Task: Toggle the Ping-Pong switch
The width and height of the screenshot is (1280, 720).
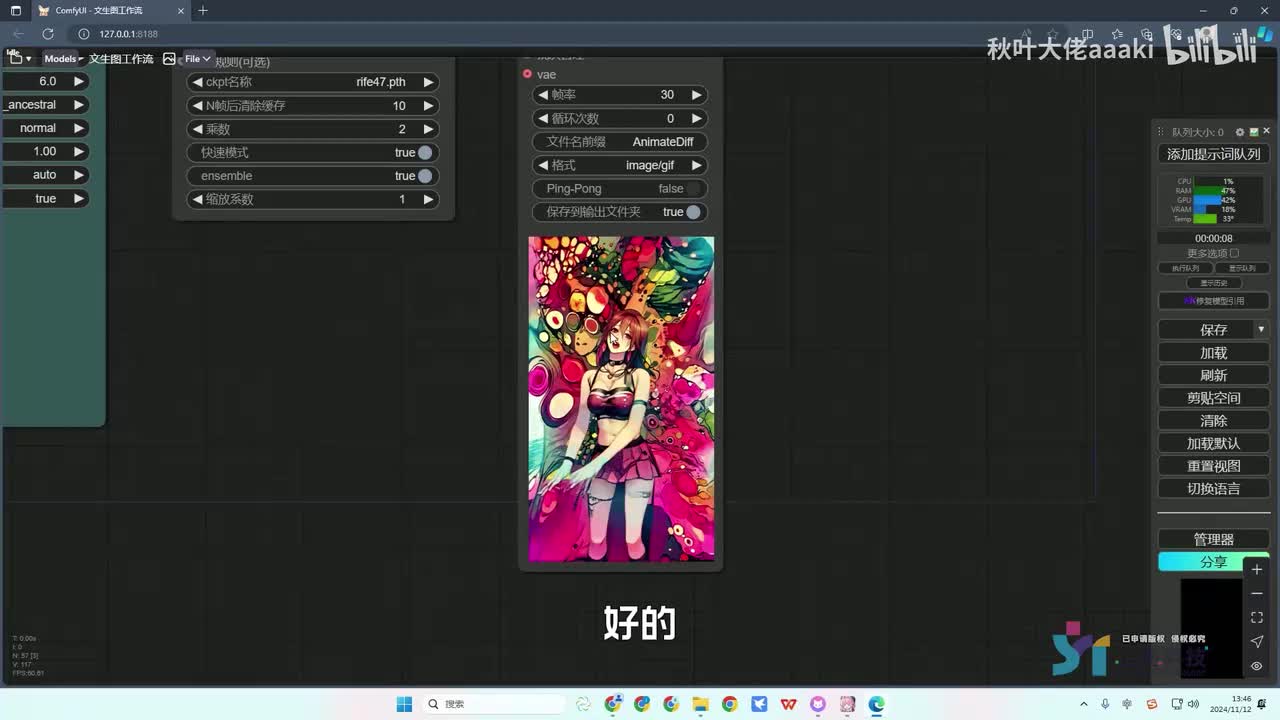Action: 693,188
